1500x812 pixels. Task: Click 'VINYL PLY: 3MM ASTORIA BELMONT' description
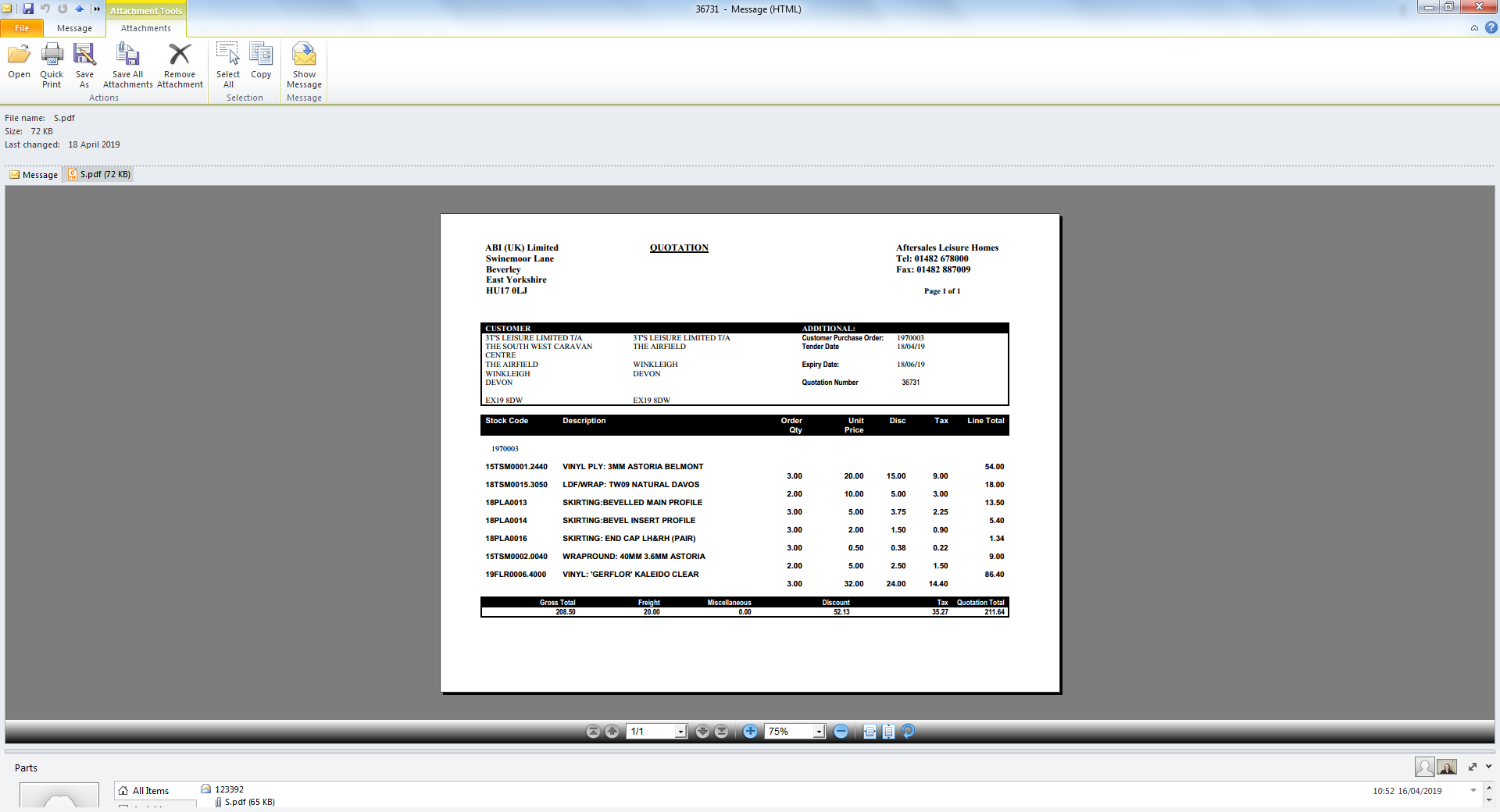point(633,467)
